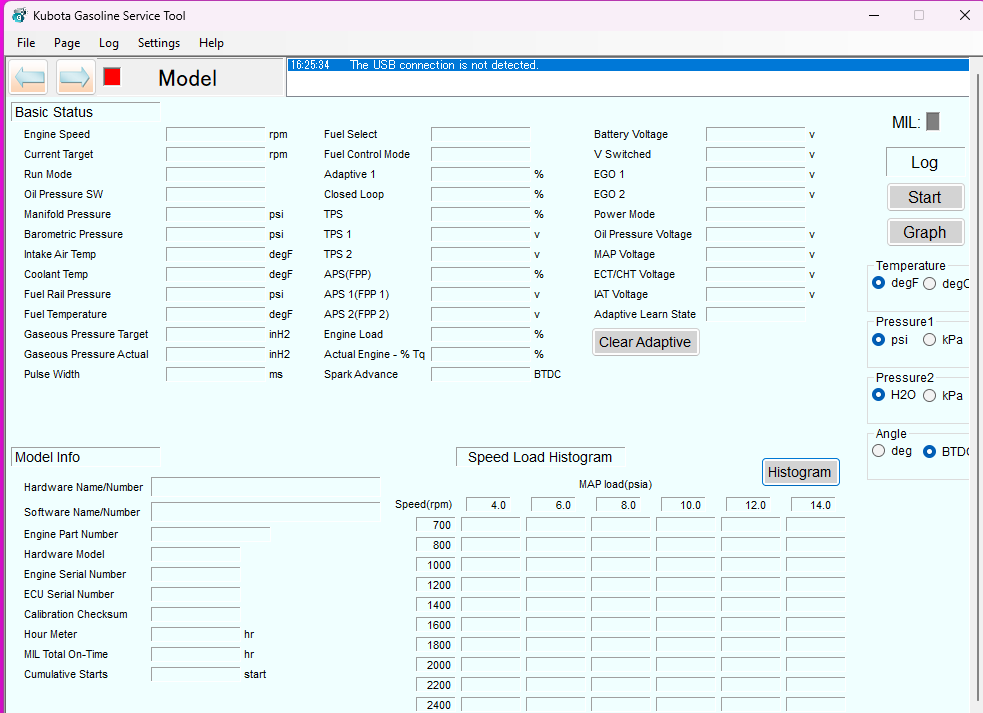This screenshot has height=713, width=983.
Task: Click the 2000 rpm speed row label
Action: pyautogui.click(x=436, y=665)
